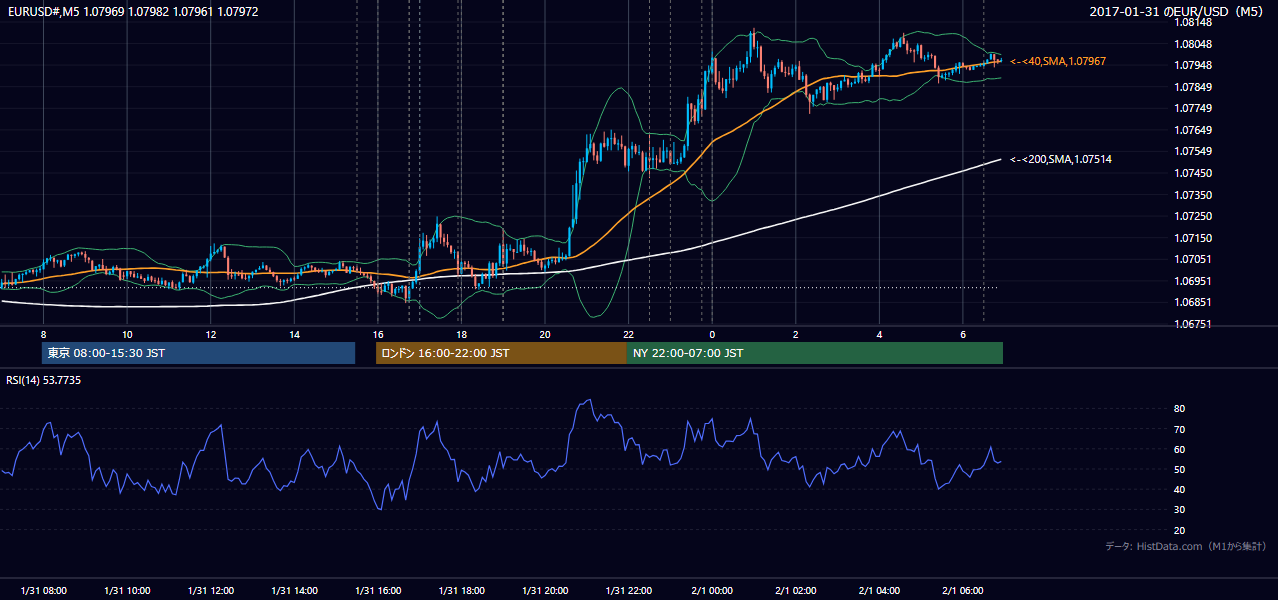Click the 1/31 08:00 date label
Screen dimensions: 1278x600
[43, 591]
